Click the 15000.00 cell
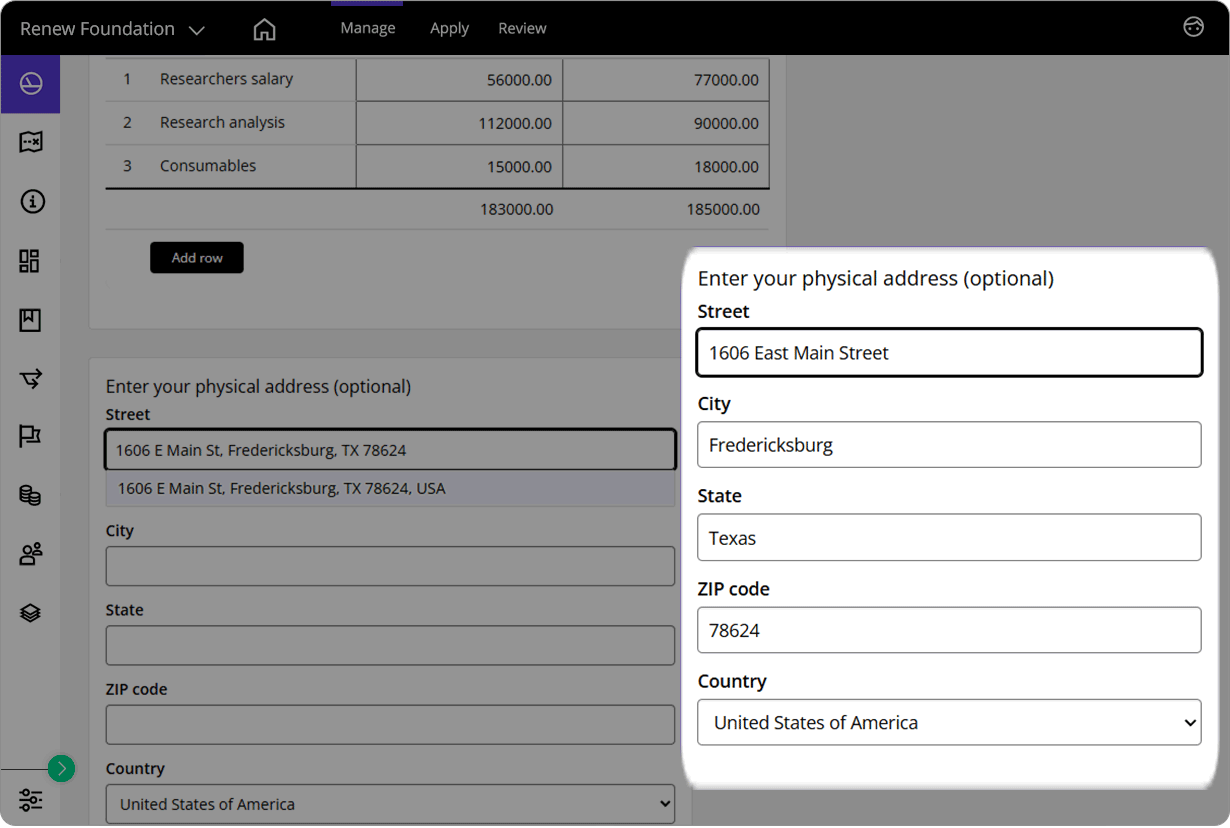The height and width of the screenshot is (828, 1230). point(459,166)
